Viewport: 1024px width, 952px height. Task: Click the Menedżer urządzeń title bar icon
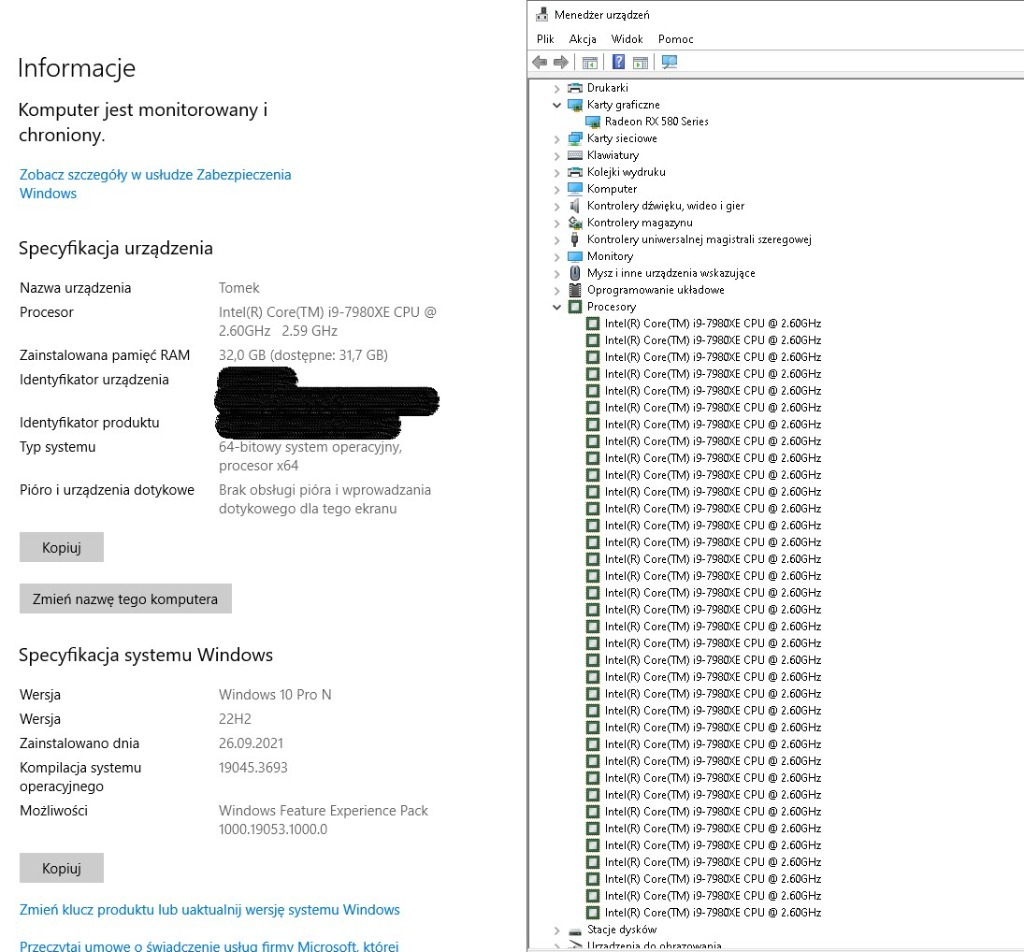pos(541,14)
